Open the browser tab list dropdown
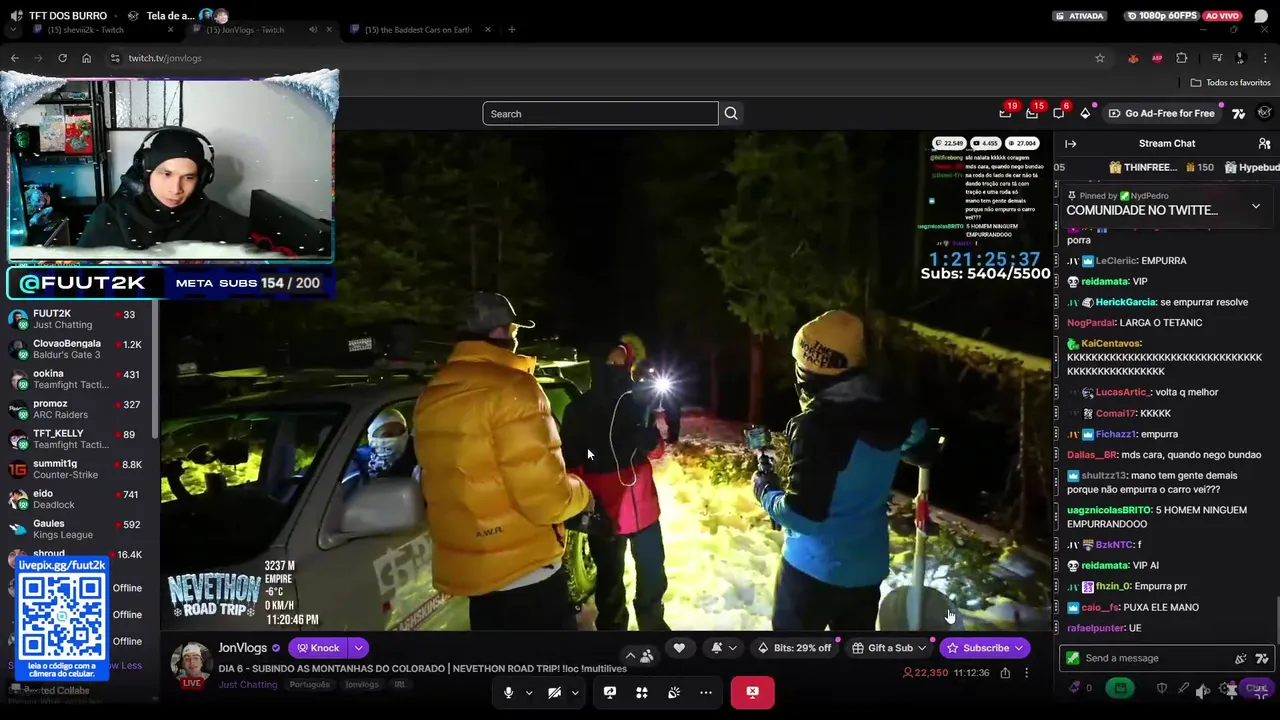1280x720 pixels. point(13,30)
